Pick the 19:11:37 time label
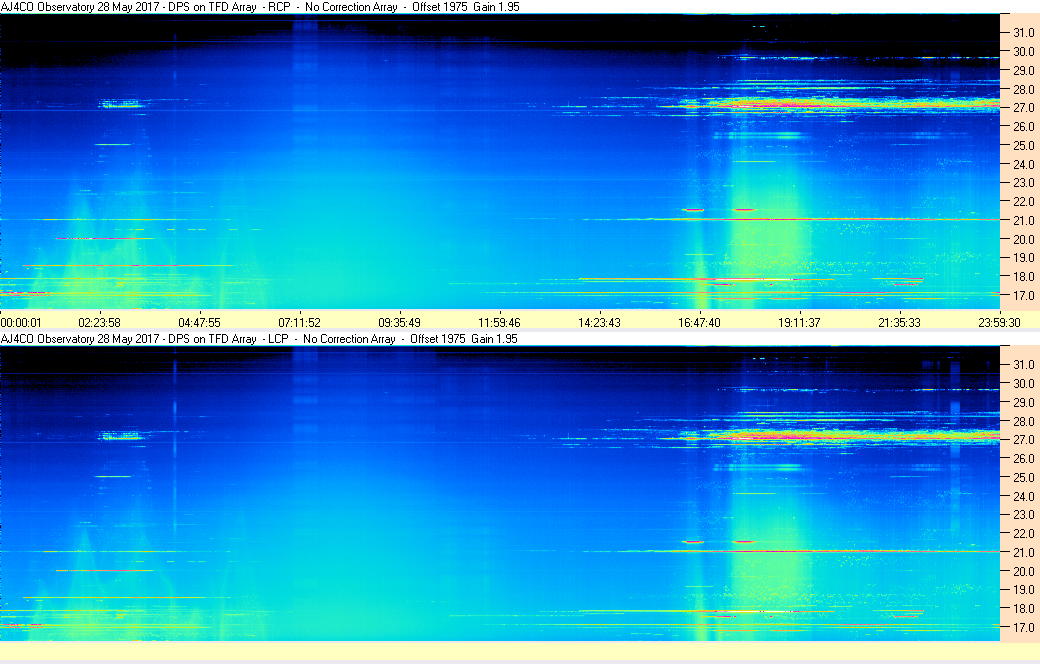Image resolution: width=1040 pixels, height=664 pixels. (799, 323)
